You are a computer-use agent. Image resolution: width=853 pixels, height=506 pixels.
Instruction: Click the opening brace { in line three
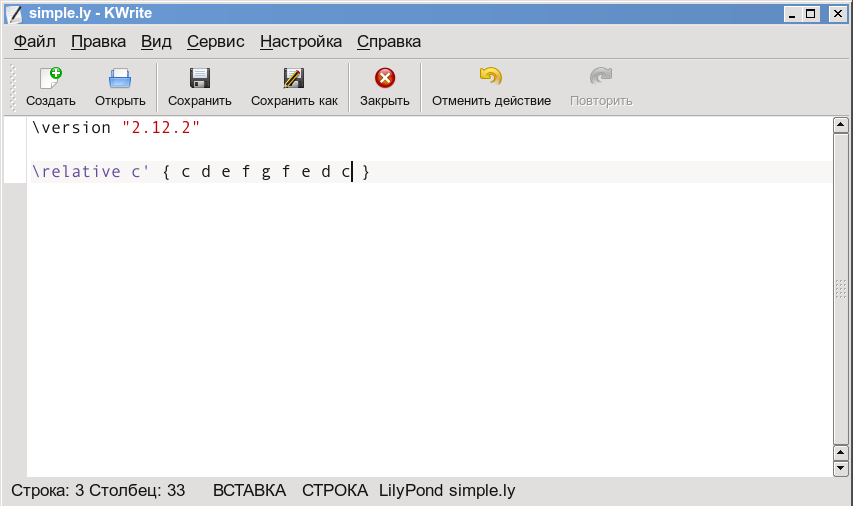click(166, 171)
